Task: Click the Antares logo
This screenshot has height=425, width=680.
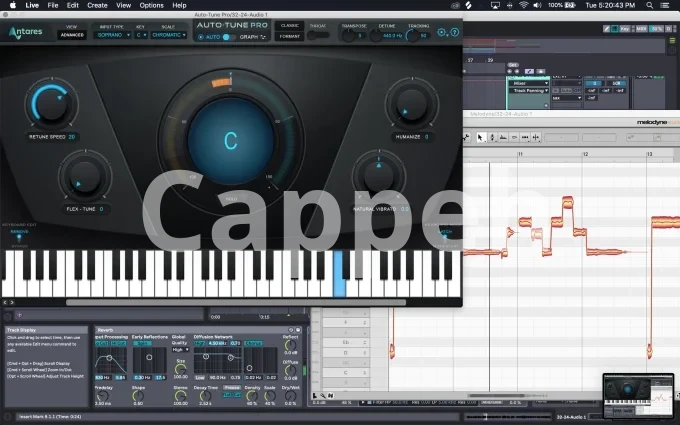Action: coord(27,32)
